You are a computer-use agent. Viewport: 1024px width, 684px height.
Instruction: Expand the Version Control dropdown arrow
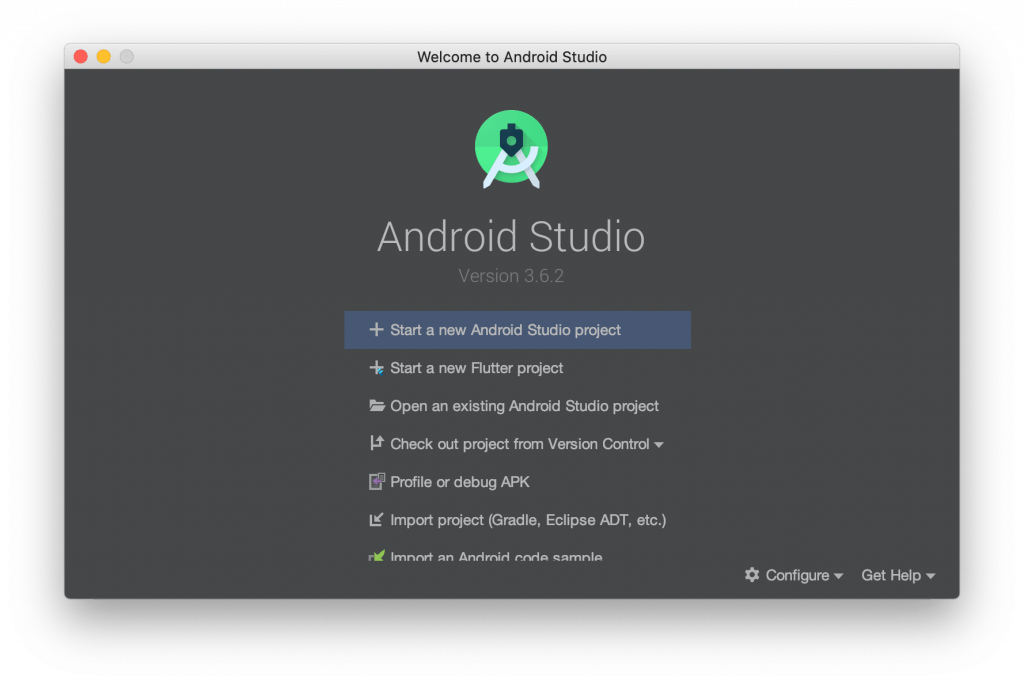(x=659, y=445)
